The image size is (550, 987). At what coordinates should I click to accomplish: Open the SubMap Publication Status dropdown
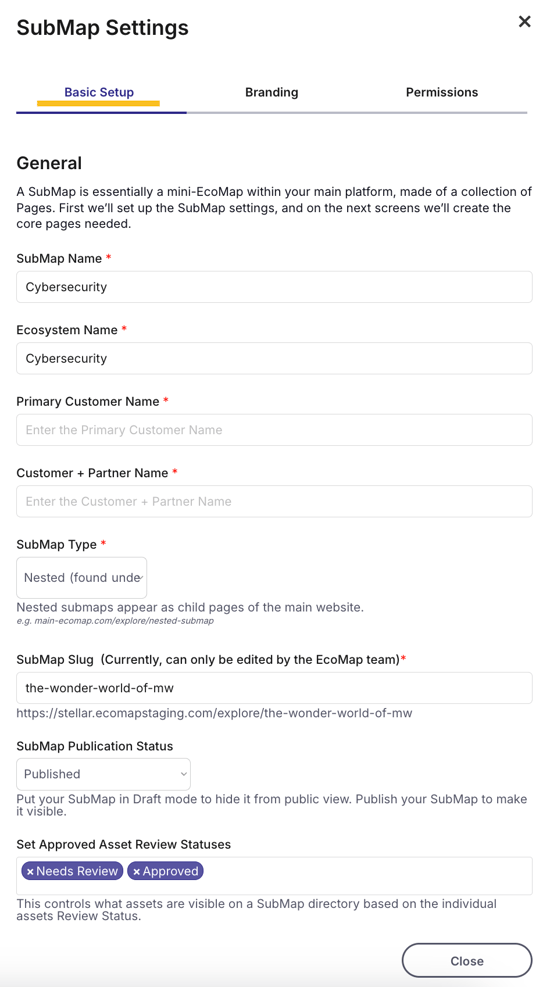(103, 774)
